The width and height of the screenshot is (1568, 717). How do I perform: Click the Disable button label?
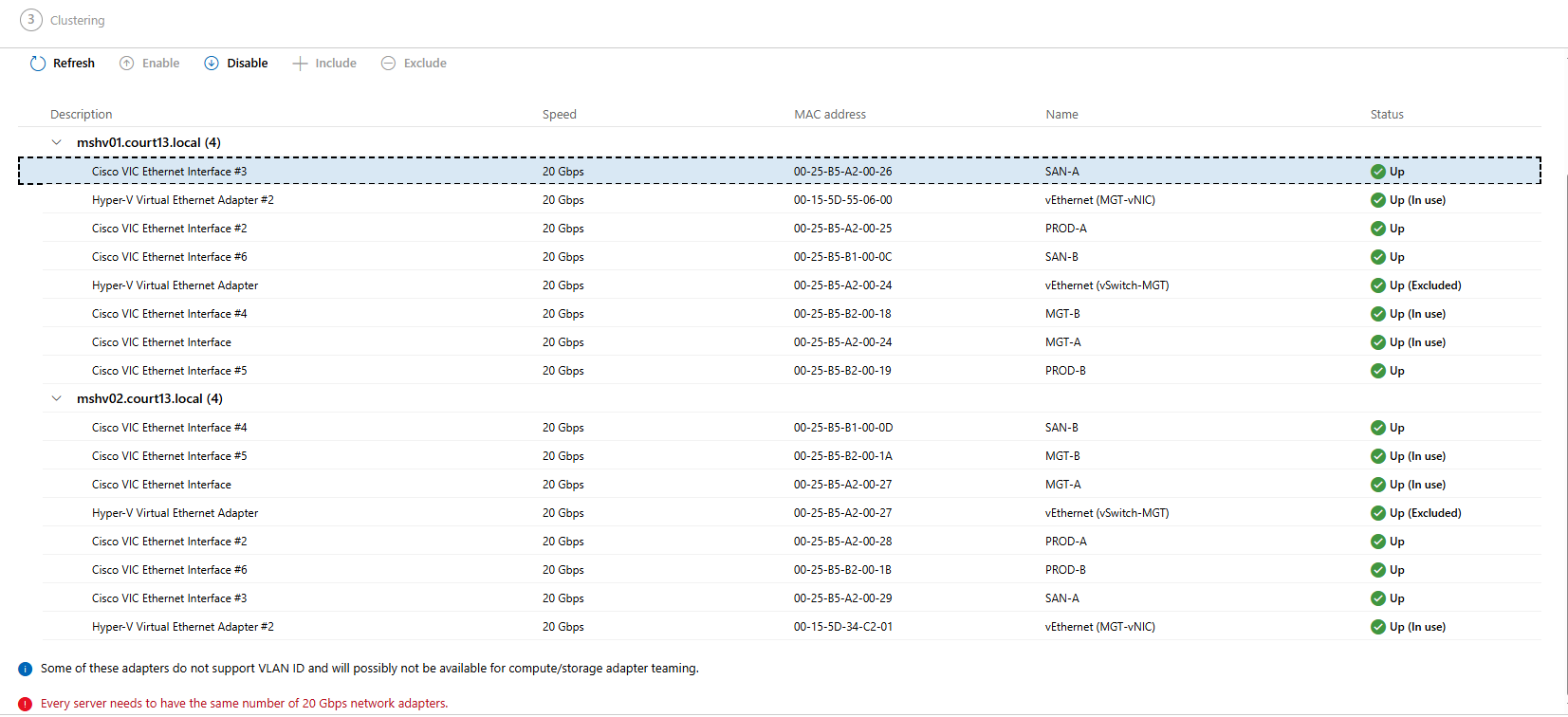tap(248, 64)
